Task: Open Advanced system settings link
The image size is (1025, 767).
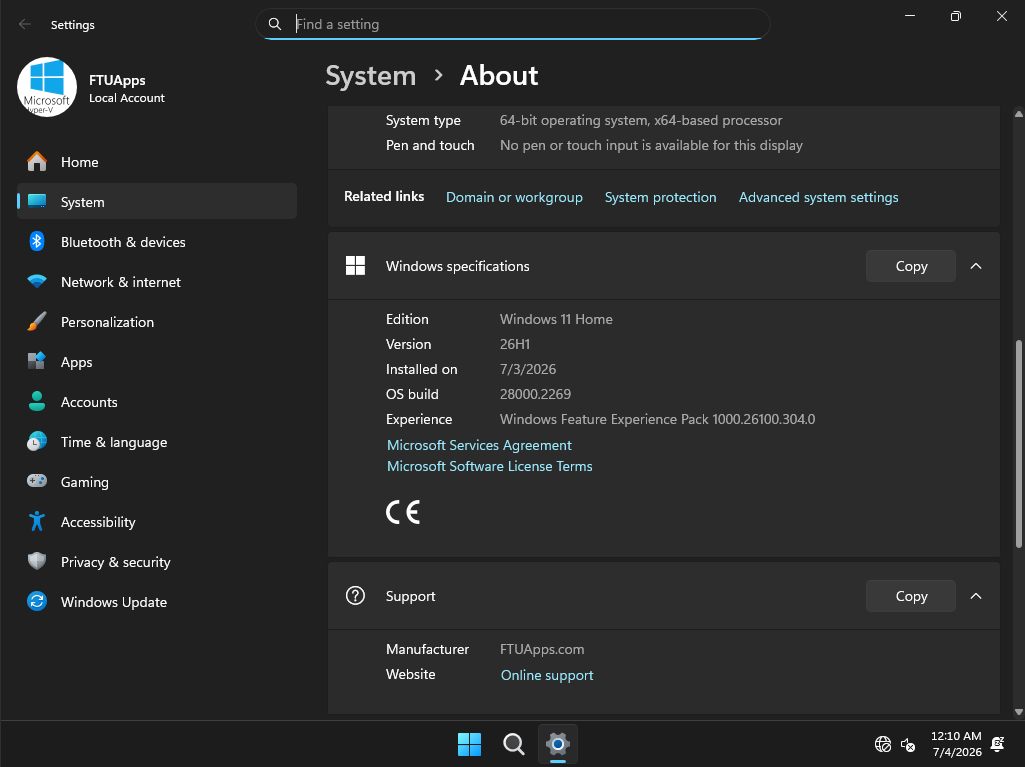Action: point(818,197)
